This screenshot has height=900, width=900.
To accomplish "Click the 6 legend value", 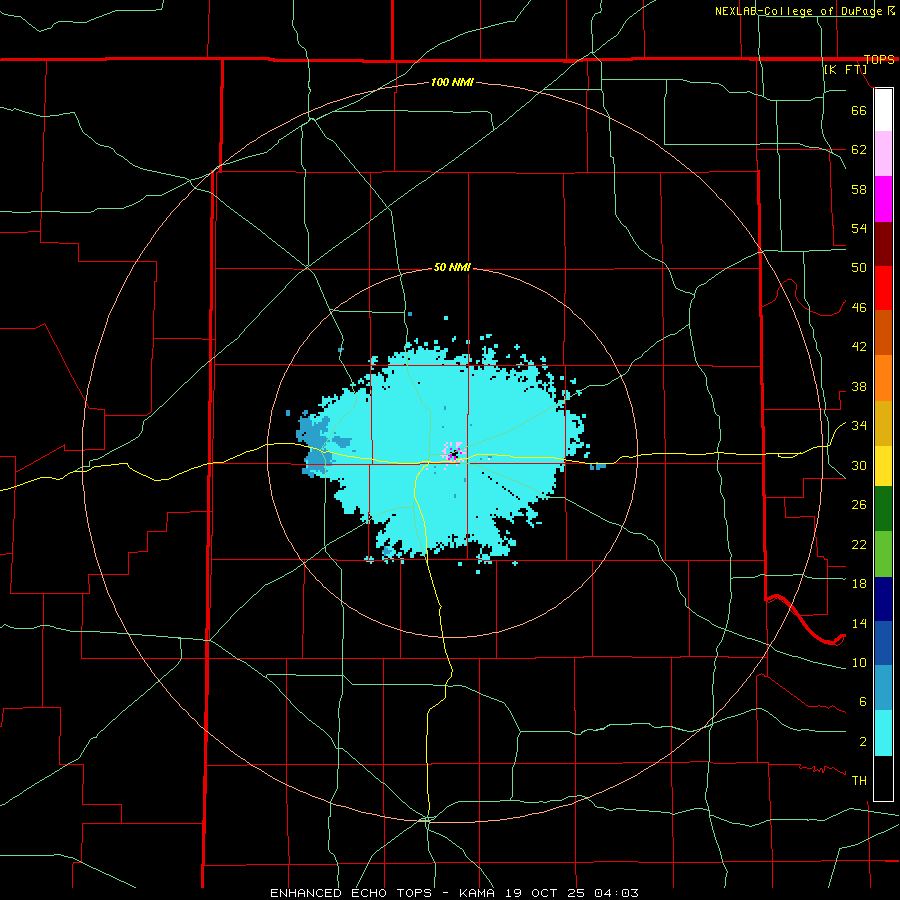I will click(863, 702).
